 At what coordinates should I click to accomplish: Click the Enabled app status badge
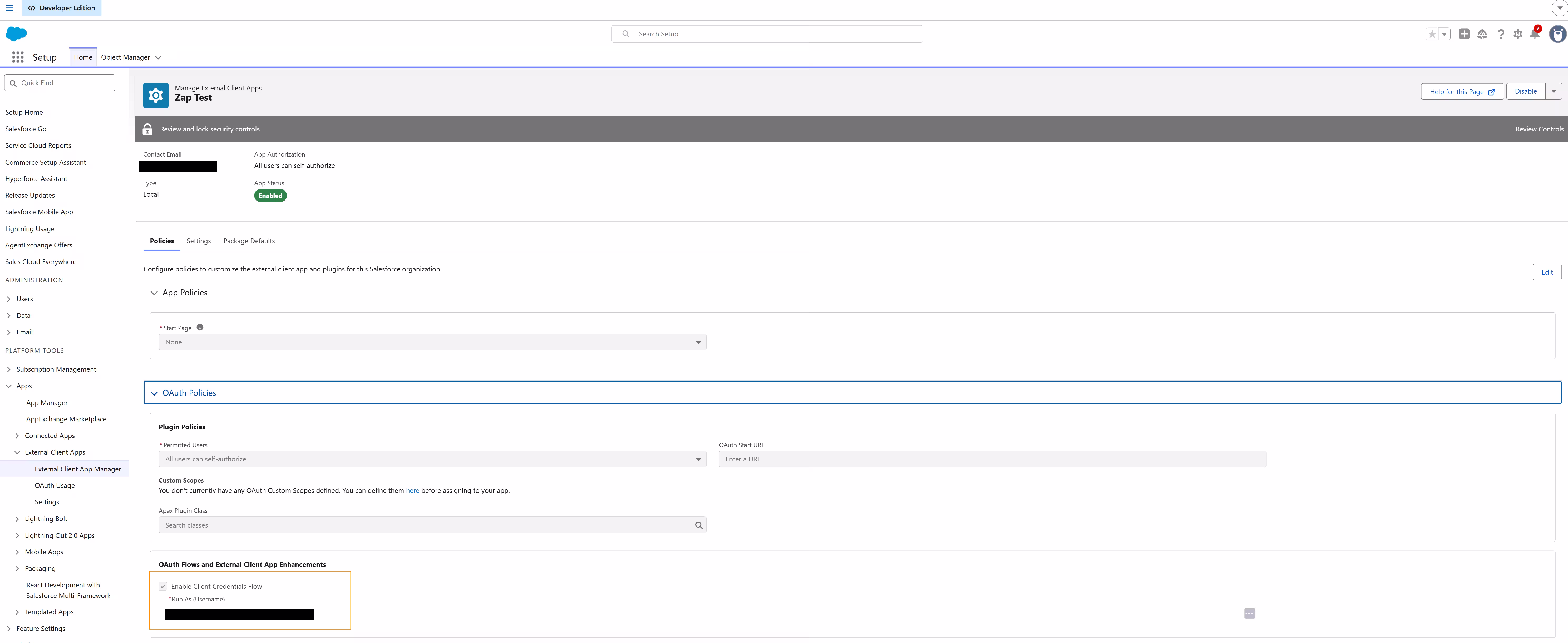(270, 196)
